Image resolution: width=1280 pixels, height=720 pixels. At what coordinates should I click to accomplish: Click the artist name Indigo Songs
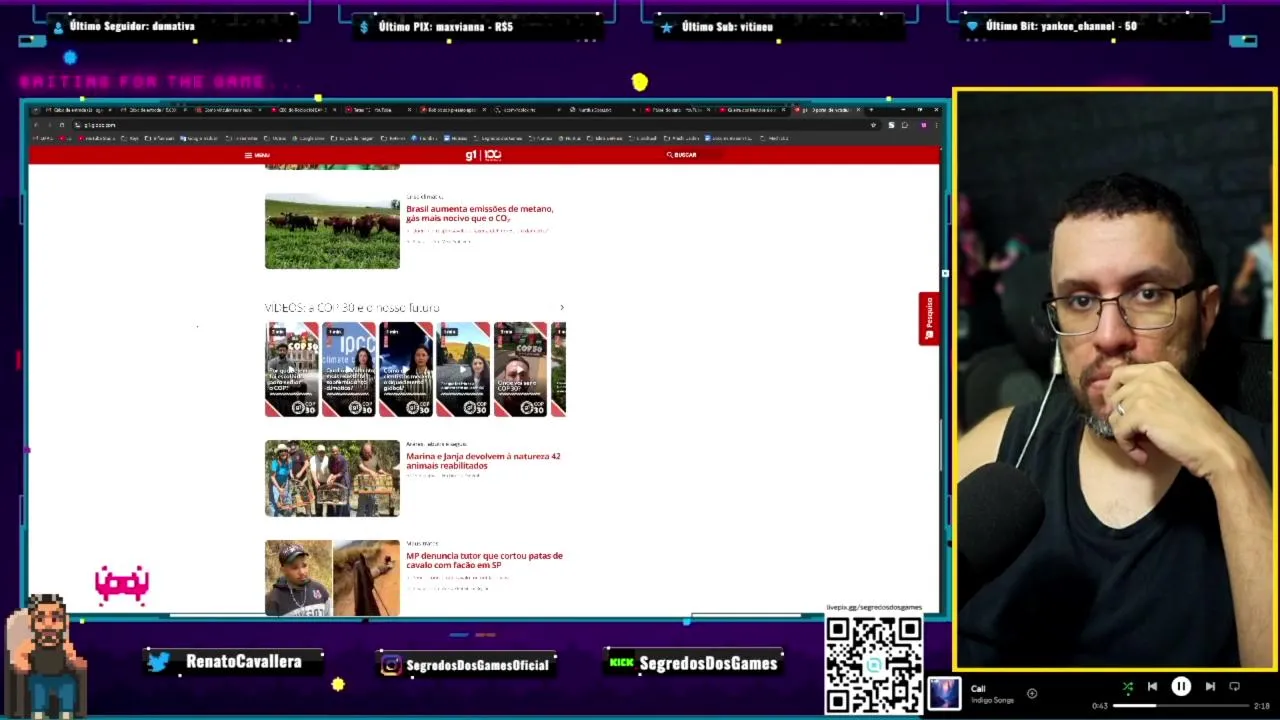coord(991,700)
